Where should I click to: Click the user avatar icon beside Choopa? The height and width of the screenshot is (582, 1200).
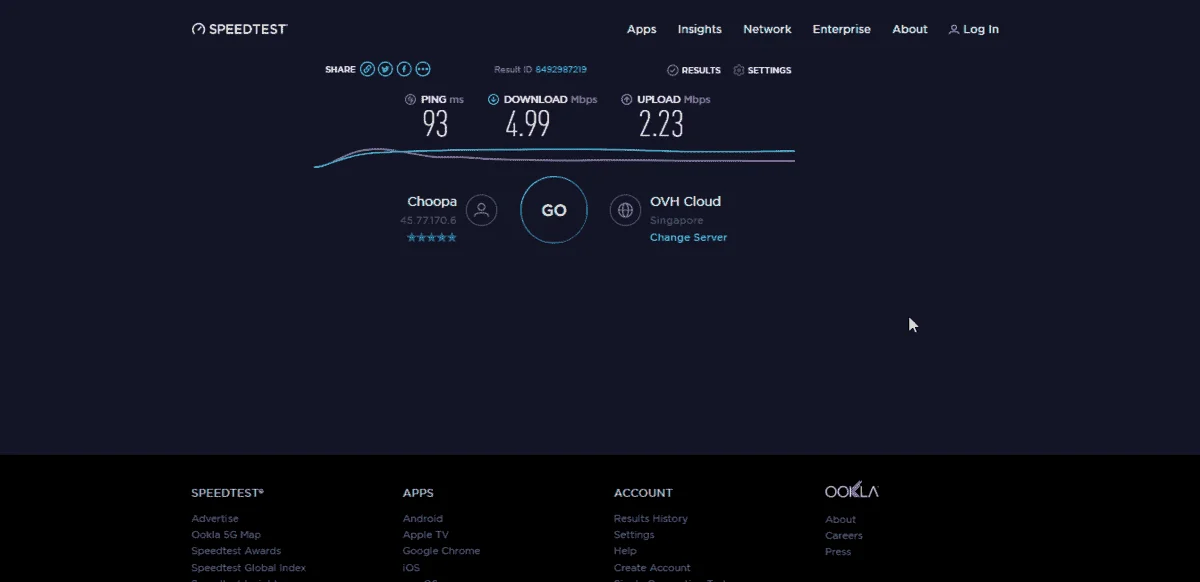coord(481,210)
